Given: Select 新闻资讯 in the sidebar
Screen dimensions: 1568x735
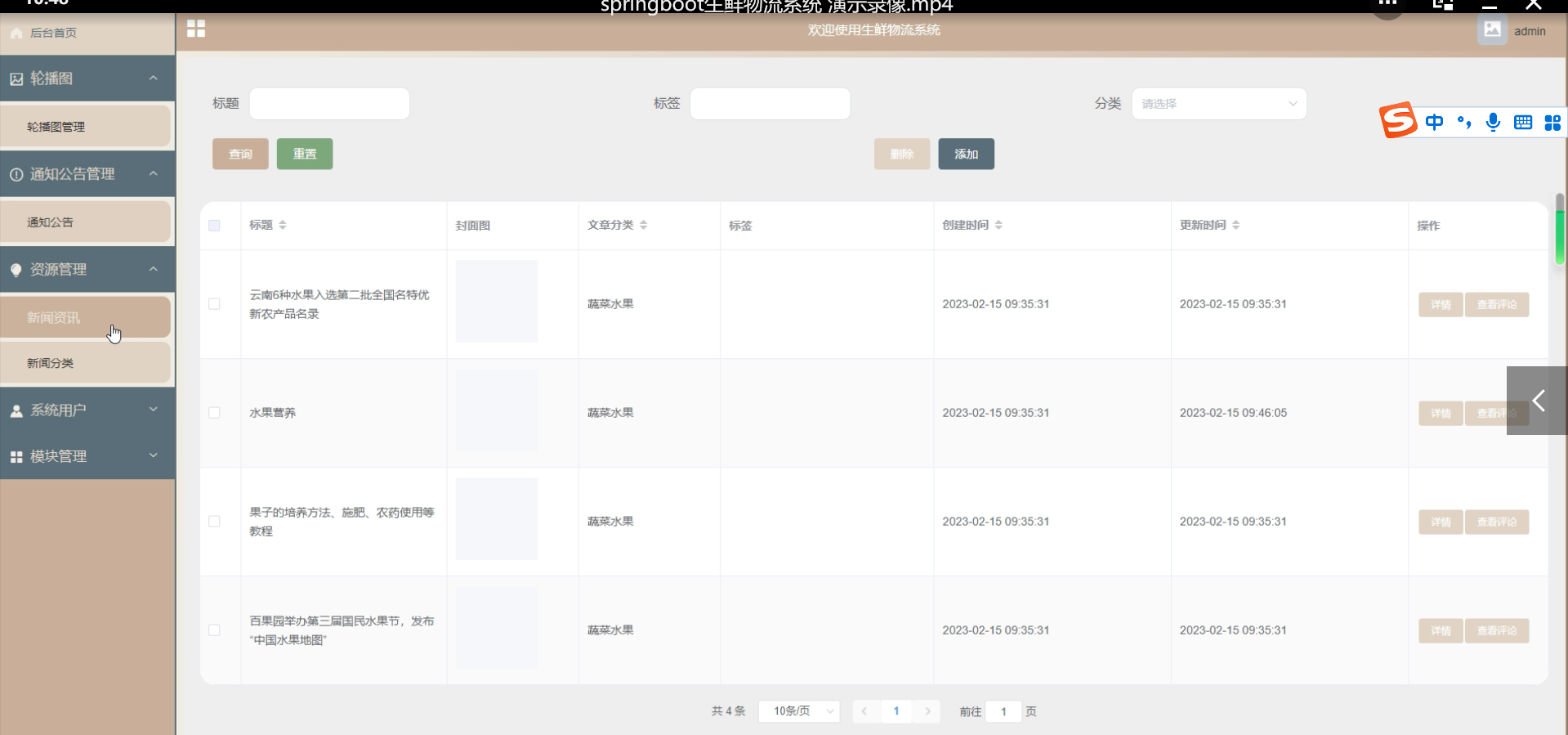Looking at the screenshot, I should click(86, 317).
